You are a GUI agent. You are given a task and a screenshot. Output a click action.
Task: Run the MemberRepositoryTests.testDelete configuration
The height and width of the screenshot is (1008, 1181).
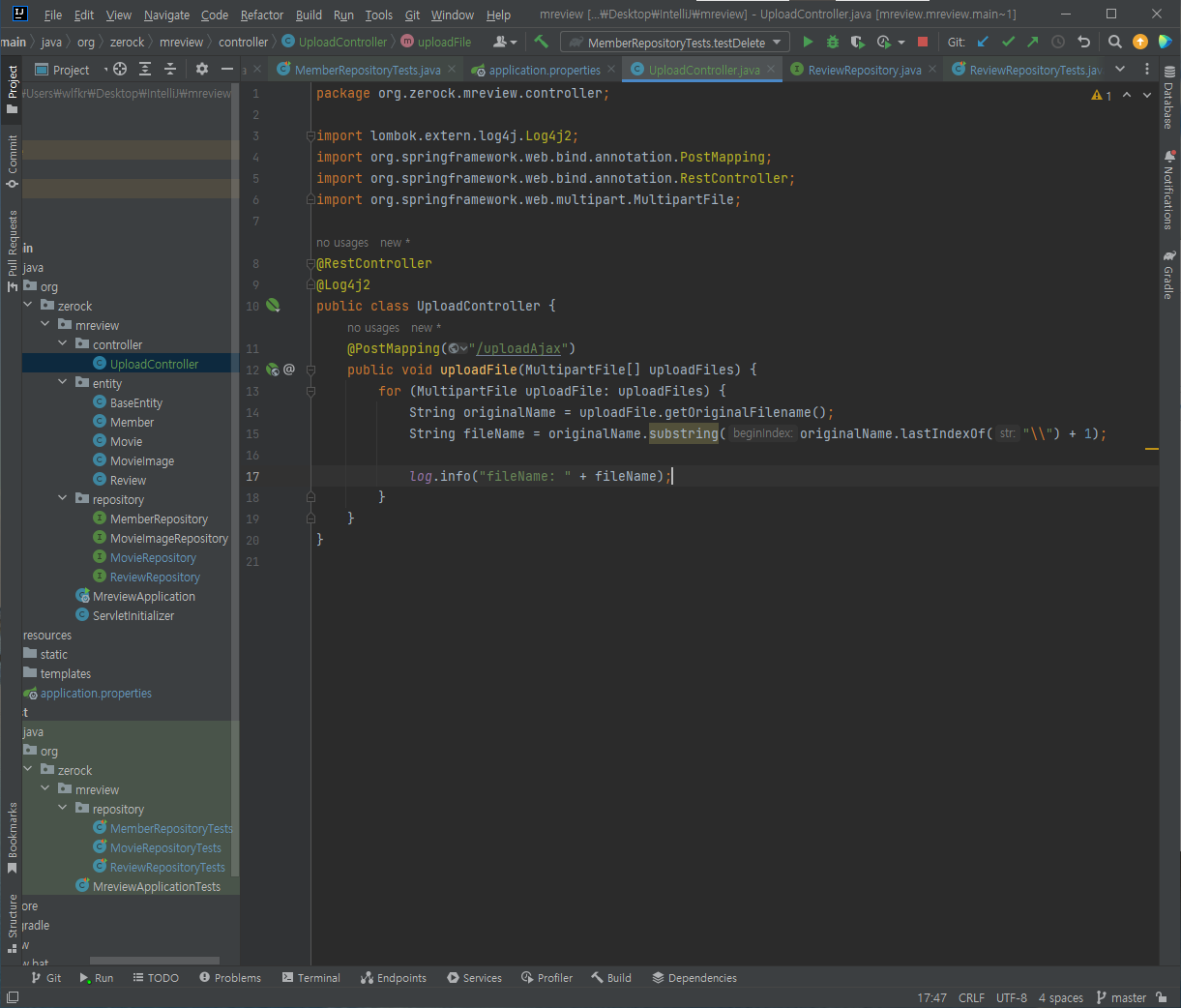[808, 42]
